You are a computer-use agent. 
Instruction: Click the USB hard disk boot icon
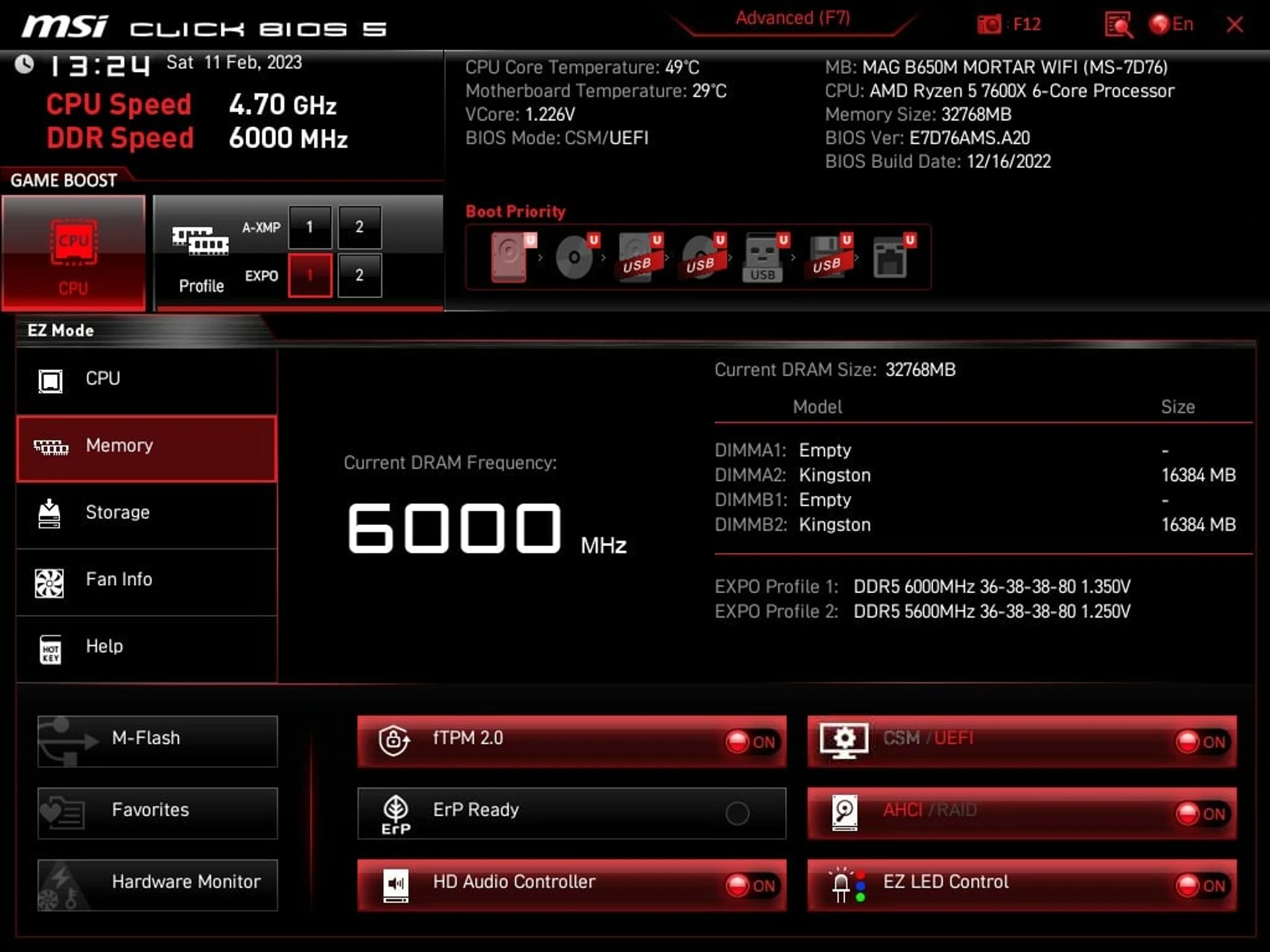tap(638, 257)
